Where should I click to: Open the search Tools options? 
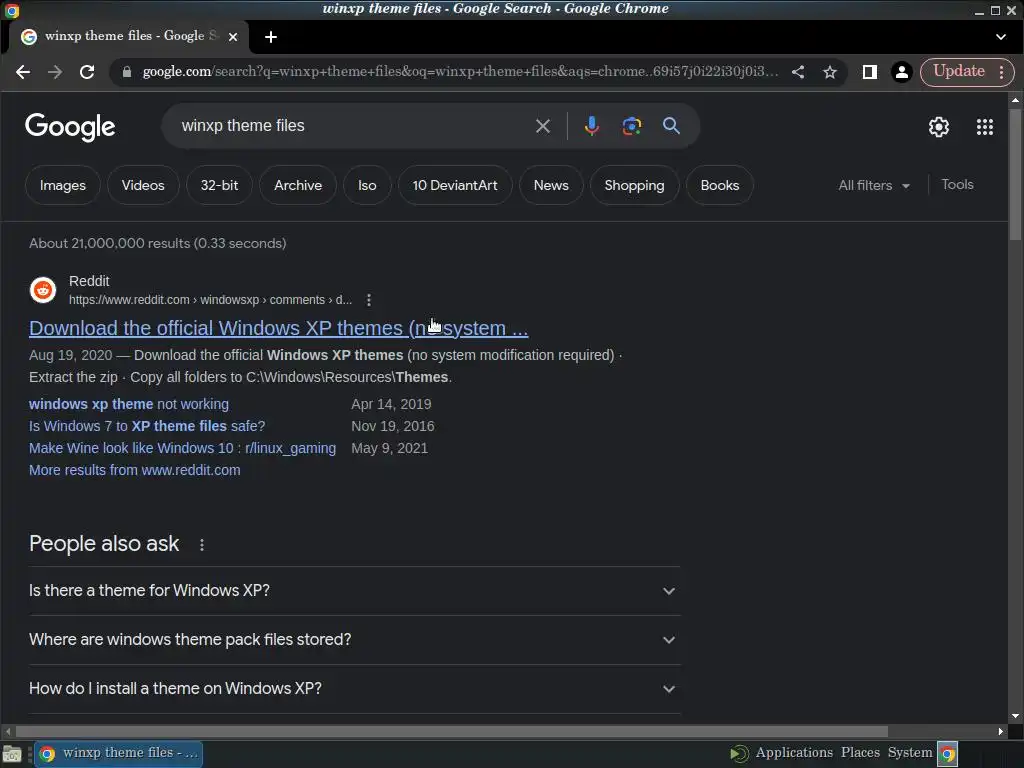957,185
